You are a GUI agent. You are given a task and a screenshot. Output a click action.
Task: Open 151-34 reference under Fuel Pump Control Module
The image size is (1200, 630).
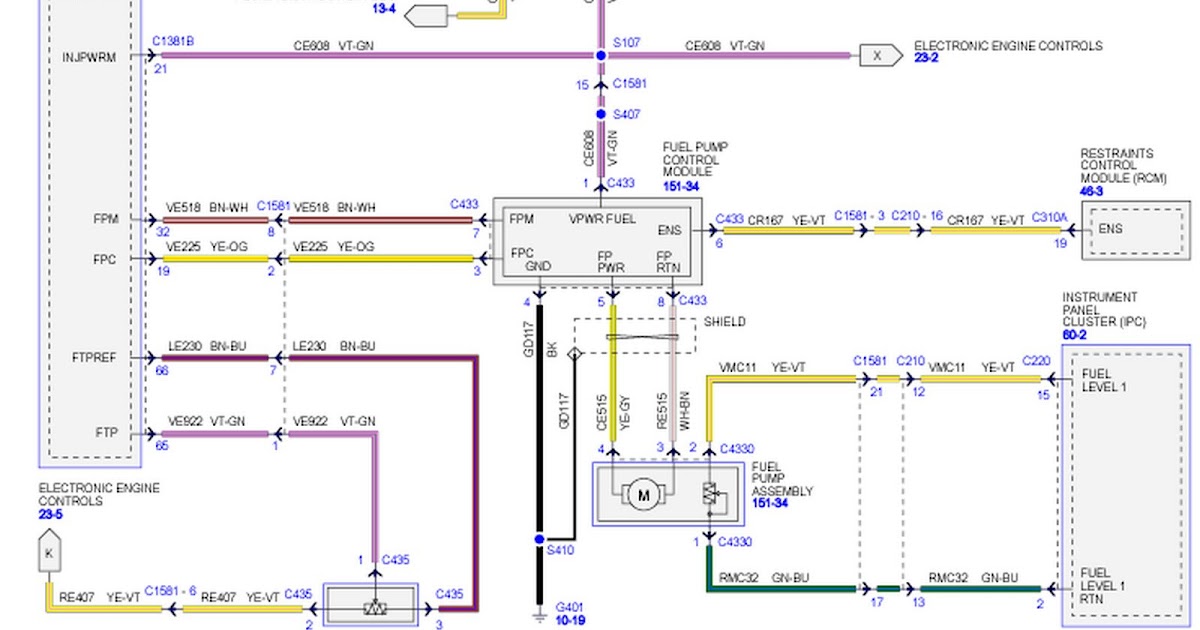(x=681, y=185)
